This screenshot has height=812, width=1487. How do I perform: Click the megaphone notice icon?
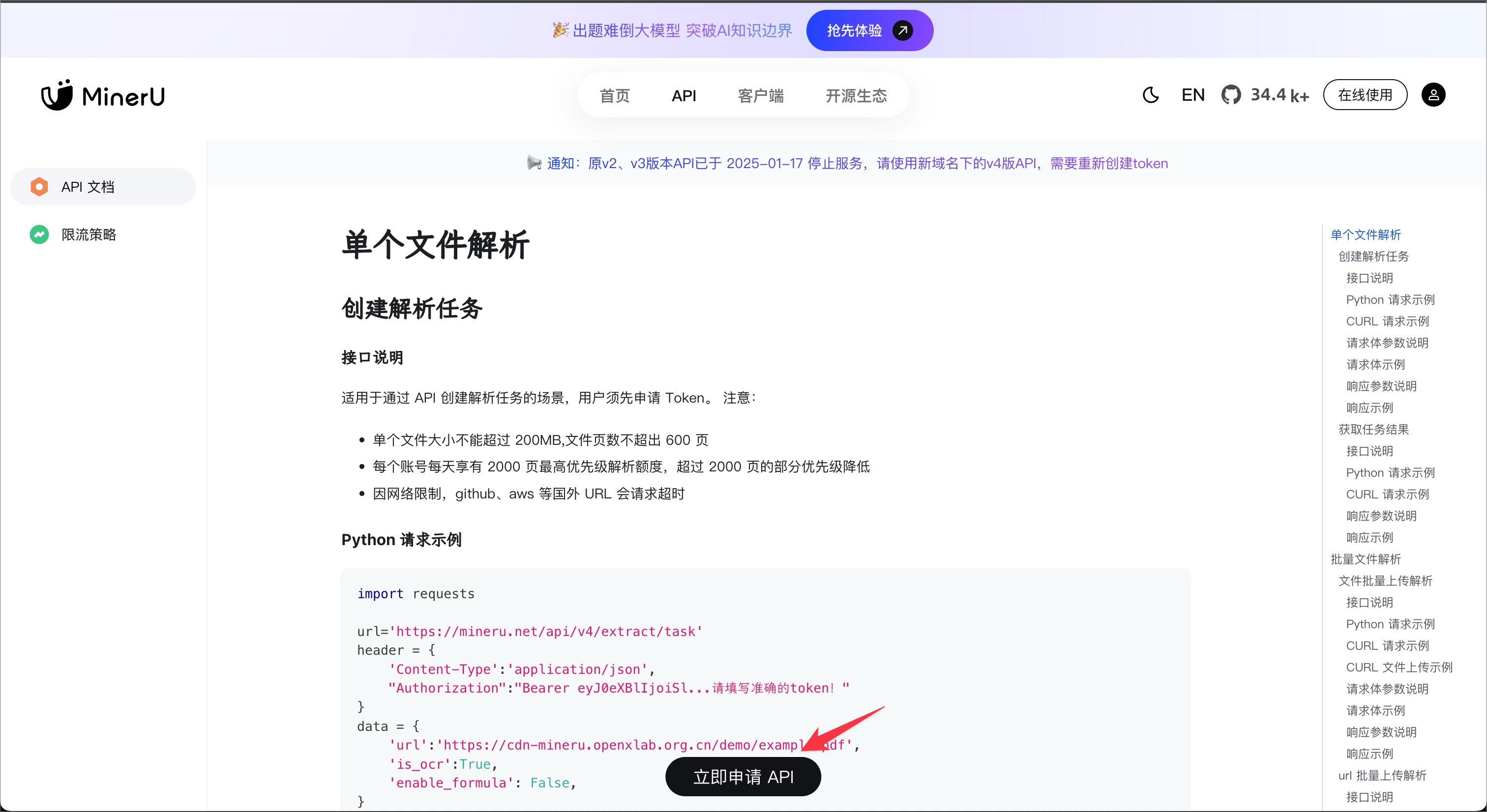click(534, 163)
